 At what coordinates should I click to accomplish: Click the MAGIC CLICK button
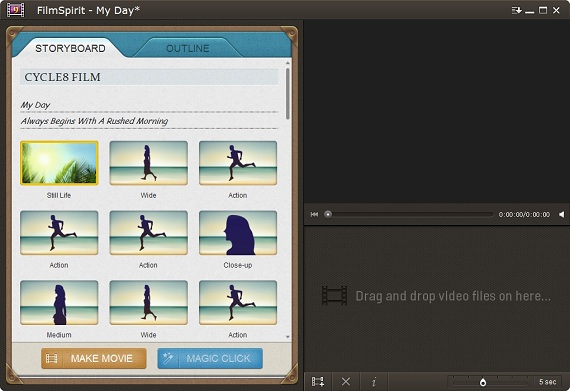click(x=210, y=359)
